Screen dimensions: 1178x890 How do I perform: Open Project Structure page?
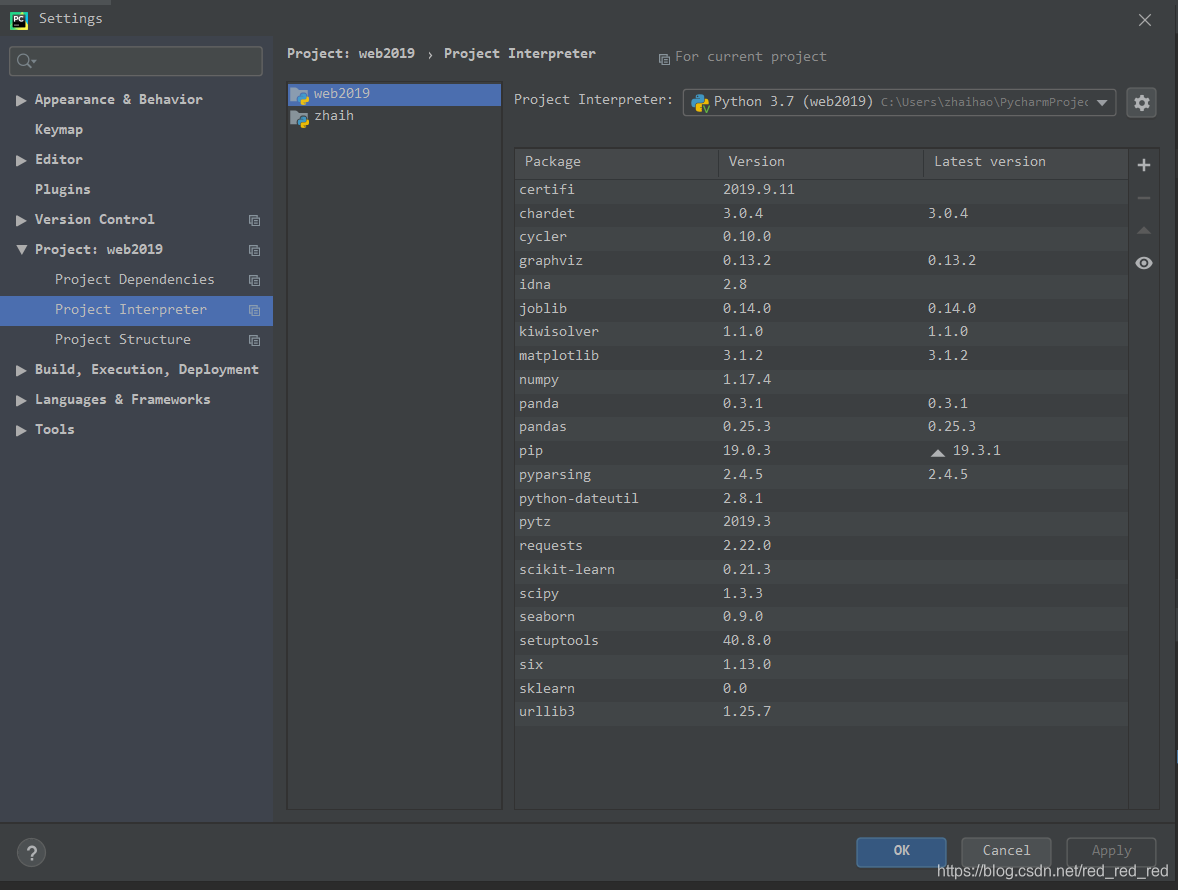click(x=122, y=339)
